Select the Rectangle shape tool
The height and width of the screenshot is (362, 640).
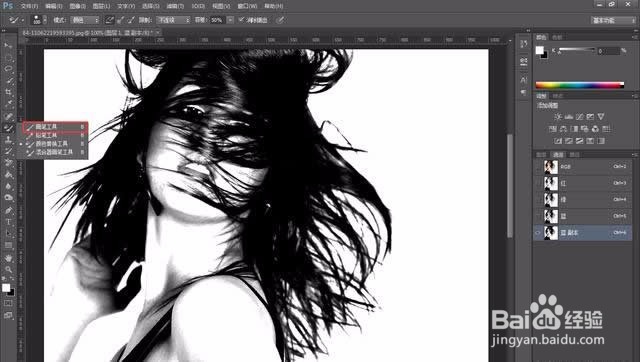point(8,246)
